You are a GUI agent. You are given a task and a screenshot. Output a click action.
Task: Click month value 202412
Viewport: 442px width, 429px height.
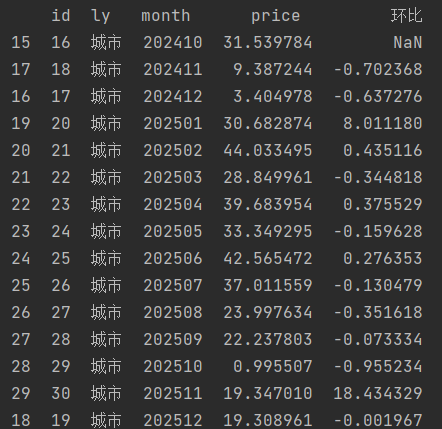coord(173,97)
